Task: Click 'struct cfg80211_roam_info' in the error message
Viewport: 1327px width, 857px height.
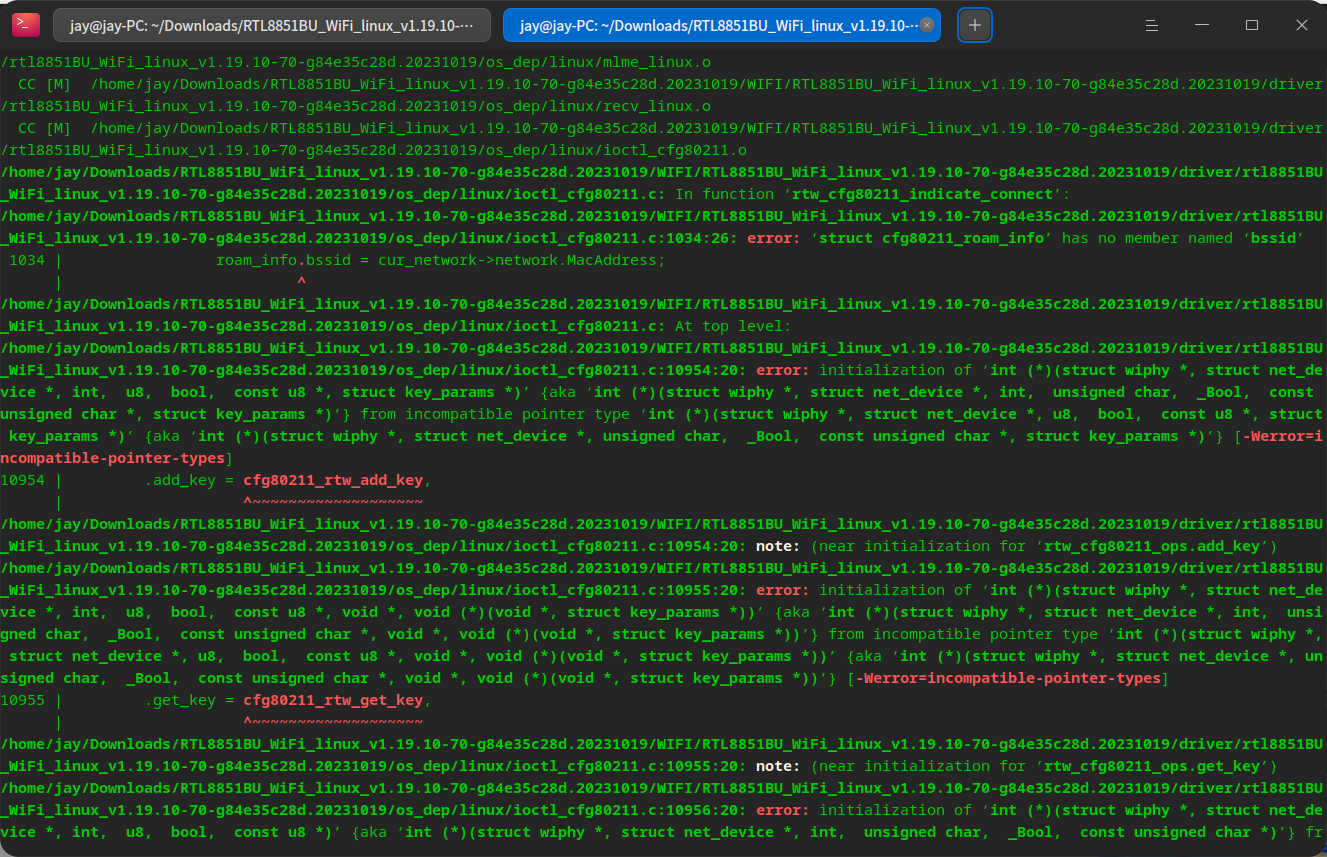Action: click(x=932, y=238)
